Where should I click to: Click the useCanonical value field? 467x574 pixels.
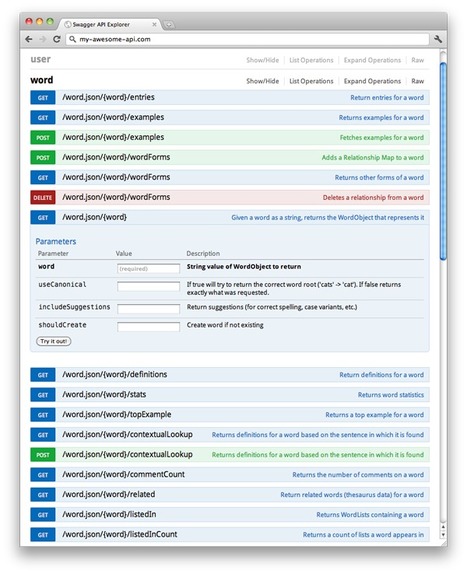point(149,286)
